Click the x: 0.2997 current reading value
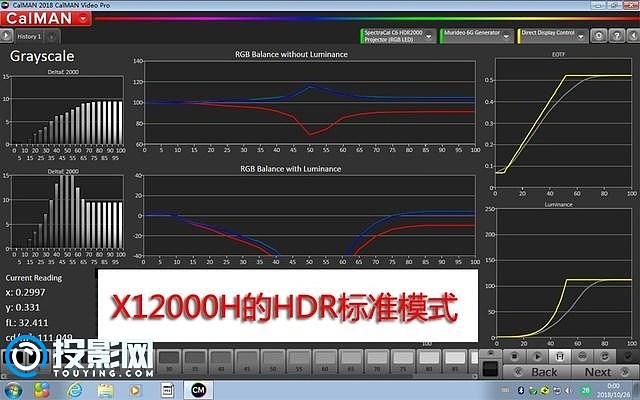Screen dimensions: 640x400 point(25,292)
